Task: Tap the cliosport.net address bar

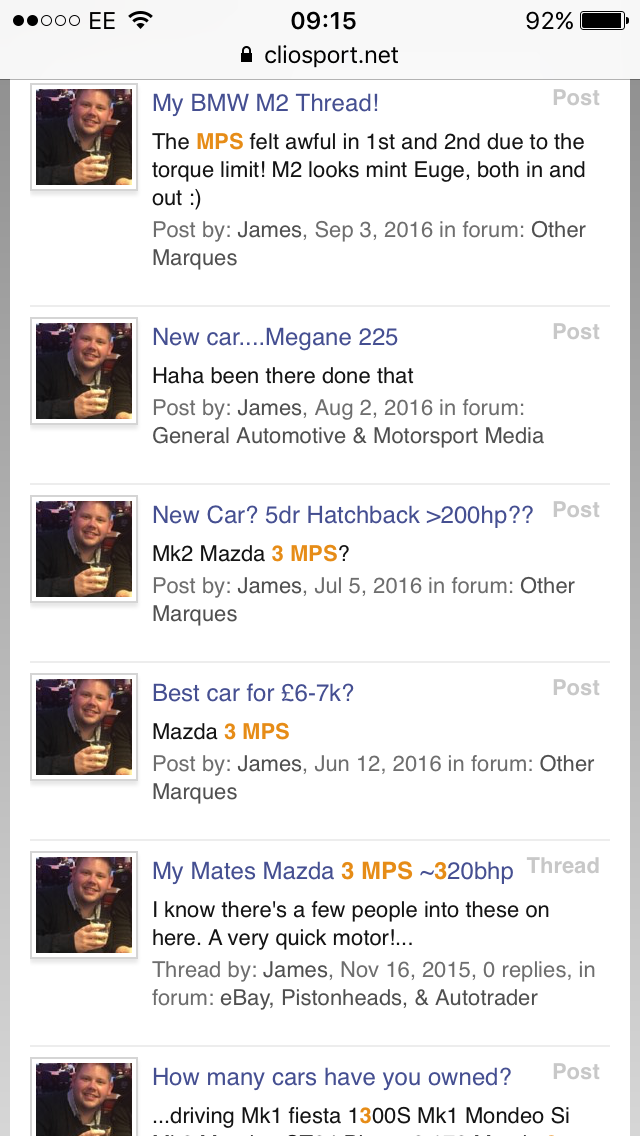Action: (320, 55)
